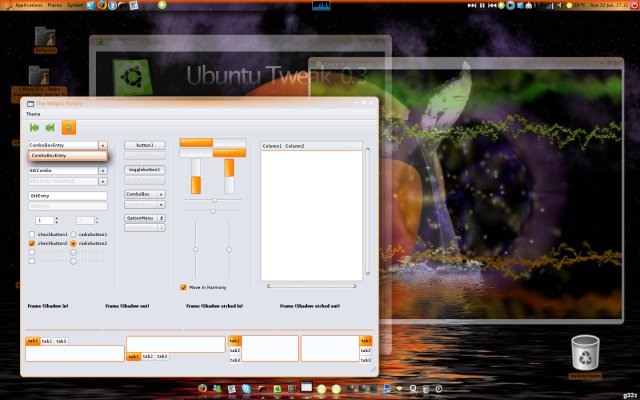Select tab3 in the bottom-tabbed notebook

tap(162, 356)
